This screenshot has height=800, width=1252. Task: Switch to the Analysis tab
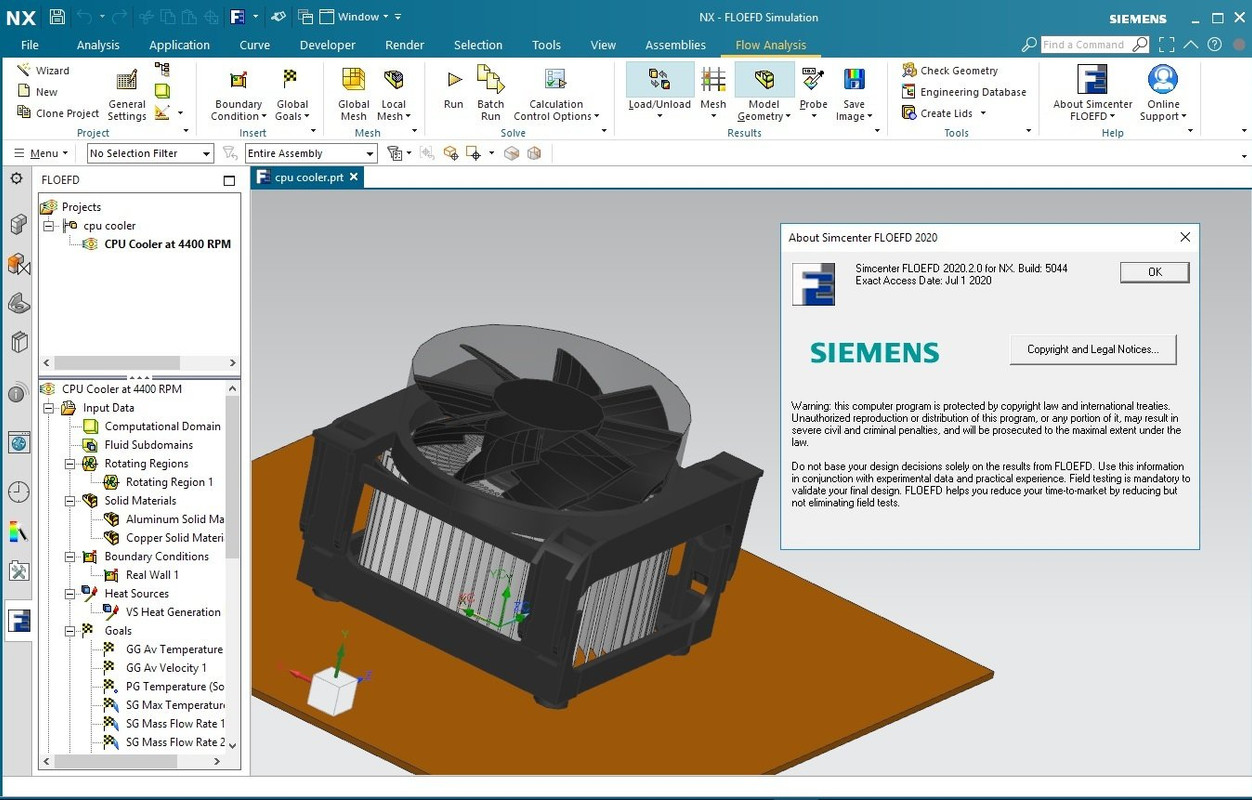click(x=98, y=45)
